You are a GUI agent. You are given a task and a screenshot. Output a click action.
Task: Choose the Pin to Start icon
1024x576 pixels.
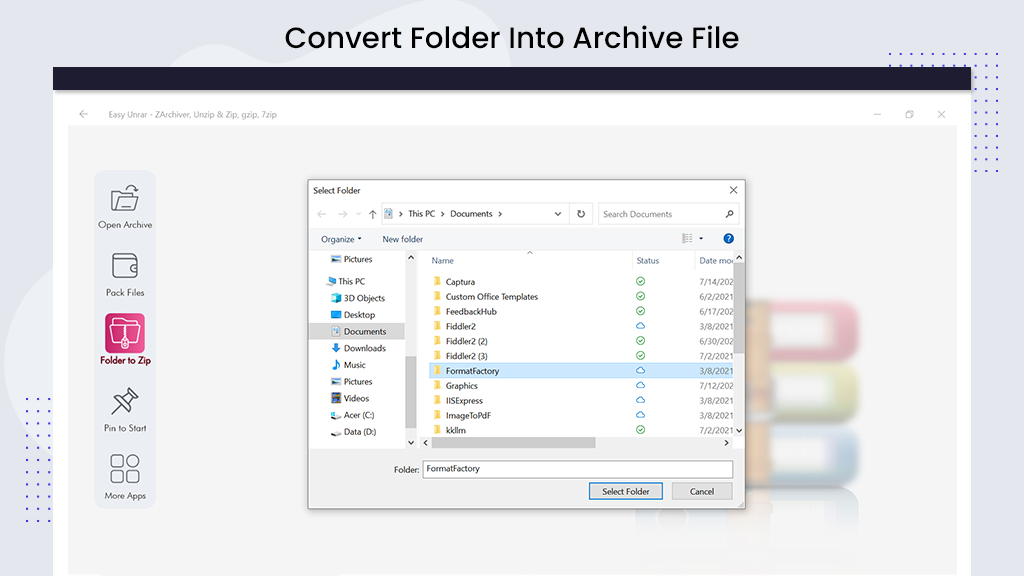coord(125,402)
